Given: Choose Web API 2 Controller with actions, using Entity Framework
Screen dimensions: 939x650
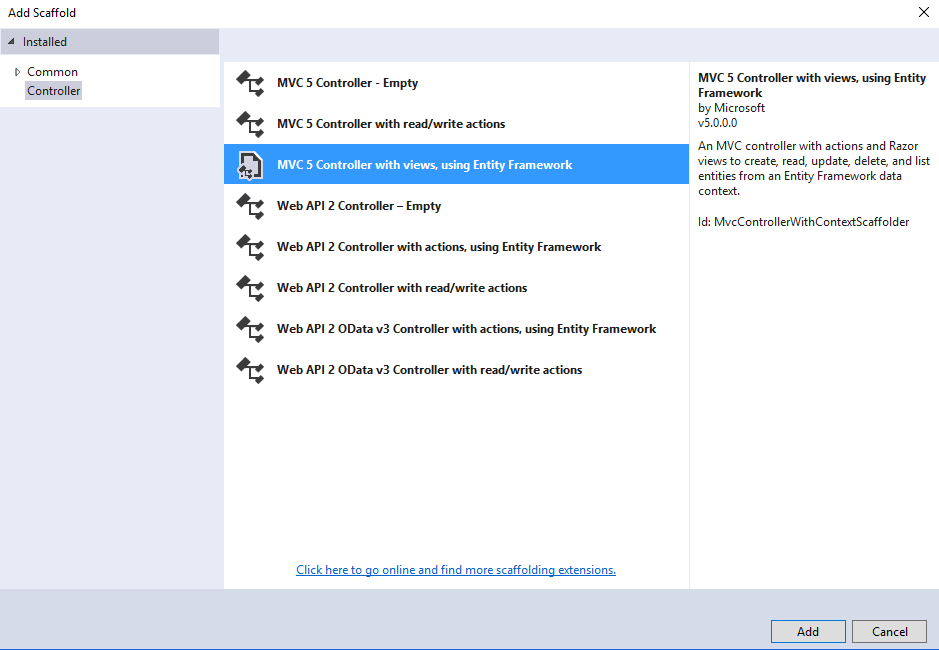Looking at the screenshot, I should tap(456, 247).
